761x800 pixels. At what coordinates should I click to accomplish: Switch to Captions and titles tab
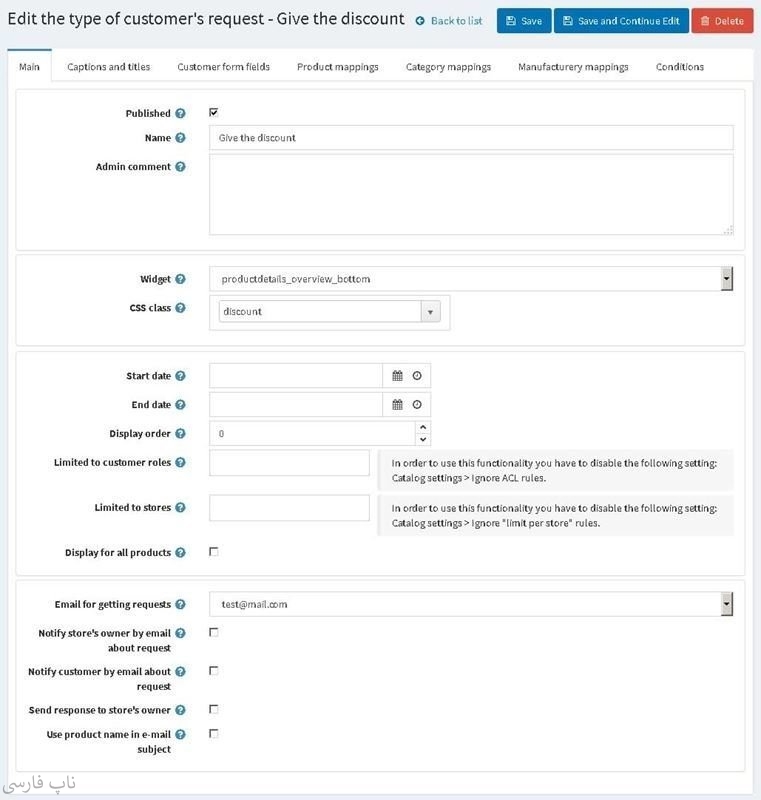coord(109,67)
